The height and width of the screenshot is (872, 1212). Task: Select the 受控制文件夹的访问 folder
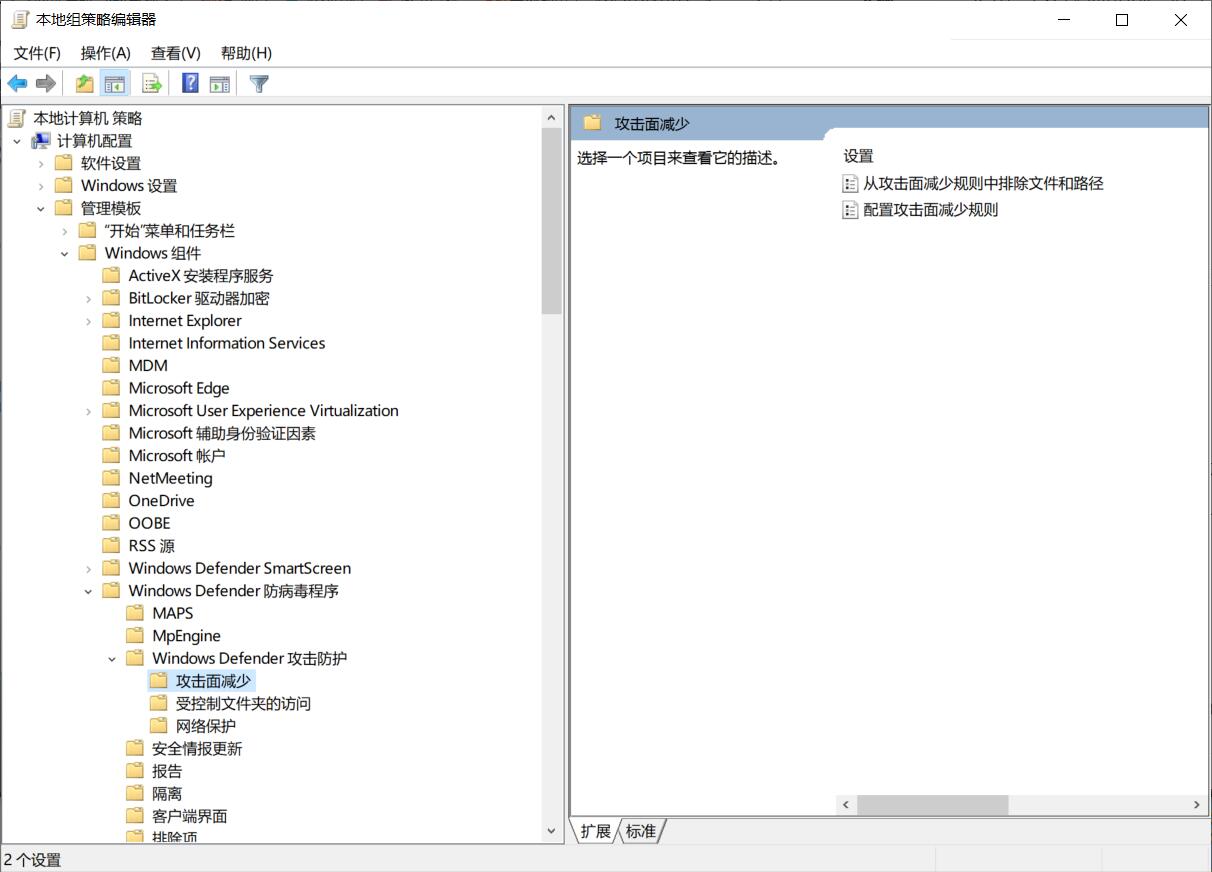[243, 703]
